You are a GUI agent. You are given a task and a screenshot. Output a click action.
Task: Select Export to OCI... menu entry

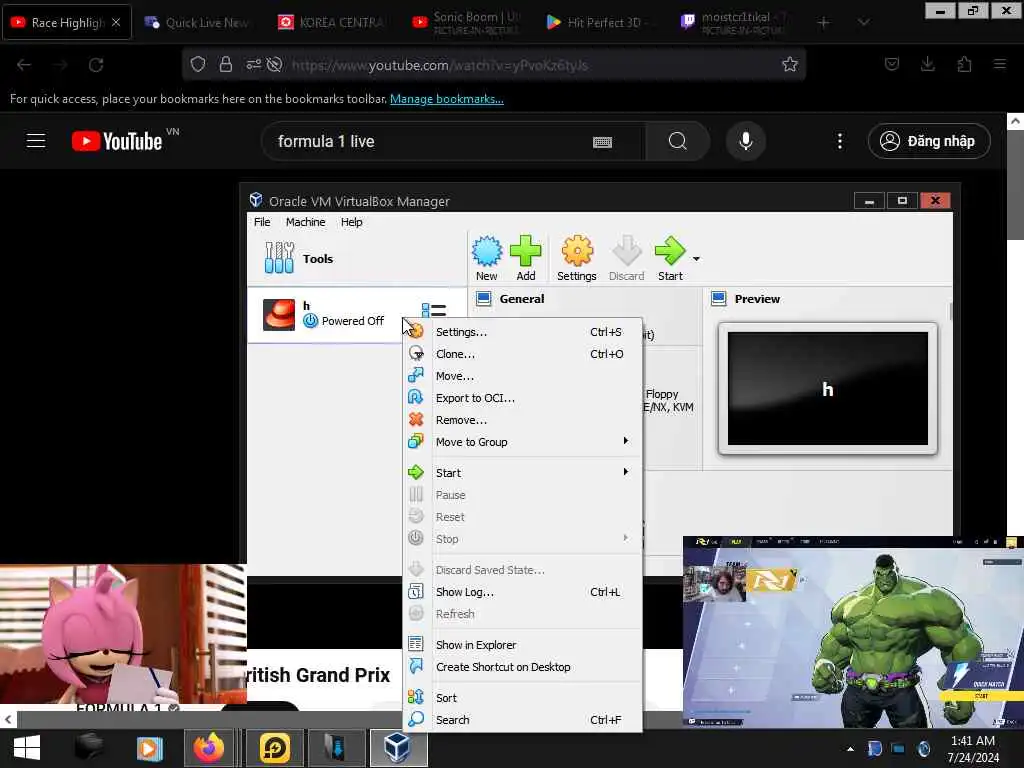click(522, 398)
